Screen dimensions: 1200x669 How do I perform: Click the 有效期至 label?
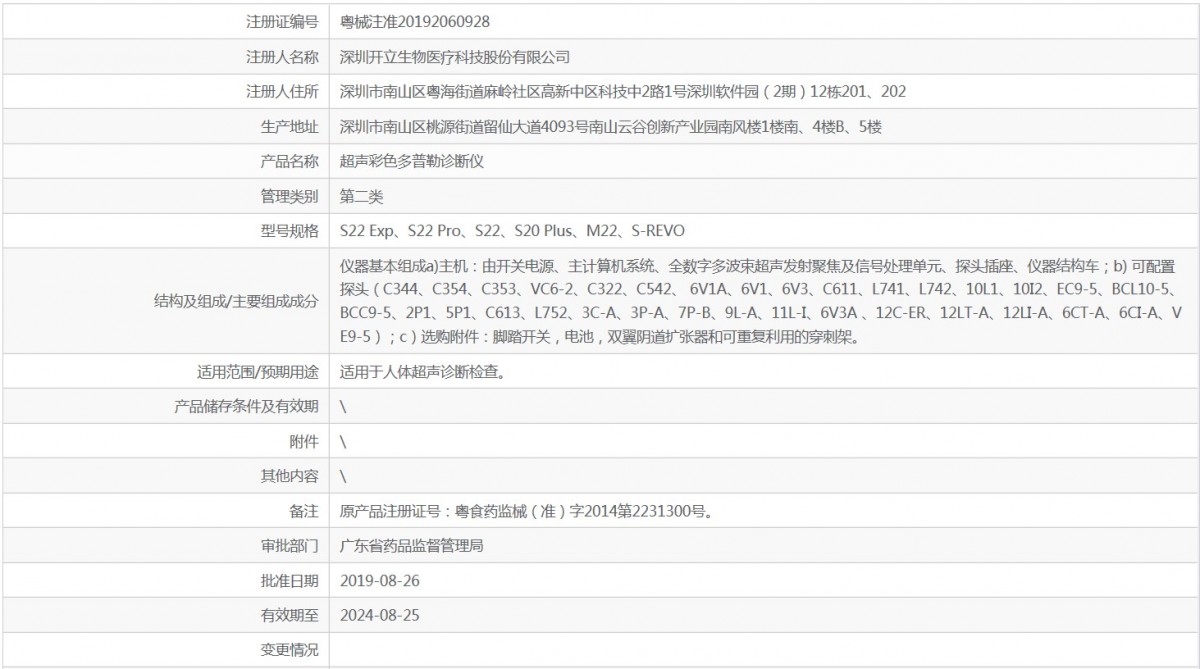[290, 616]
